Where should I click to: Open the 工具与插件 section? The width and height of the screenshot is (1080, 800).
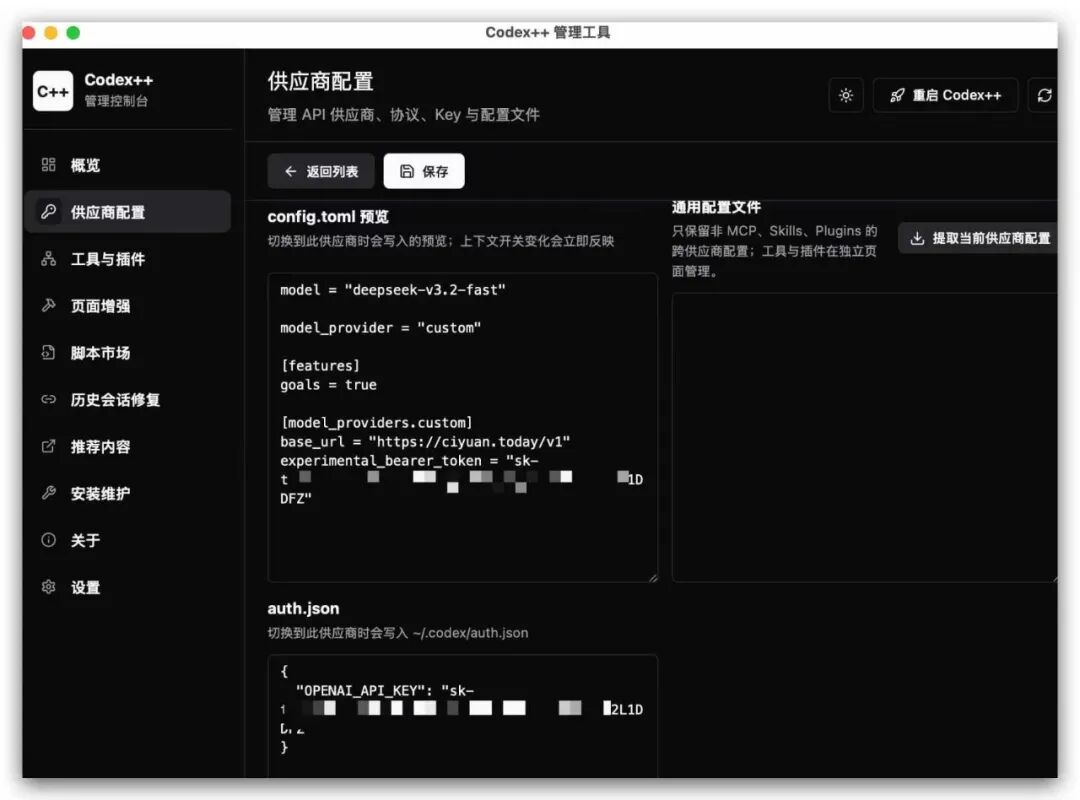127,258
